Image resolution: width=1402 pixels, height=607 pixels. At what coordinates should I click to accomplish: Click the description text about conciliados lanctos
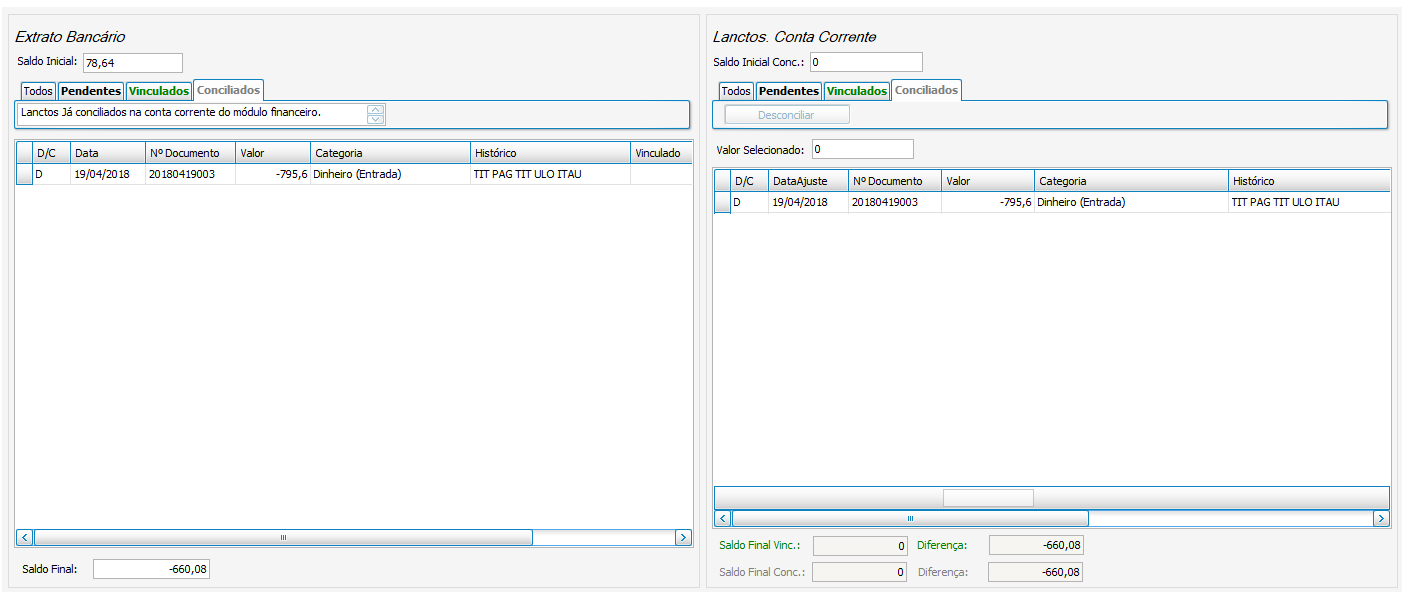coord(171,112)
